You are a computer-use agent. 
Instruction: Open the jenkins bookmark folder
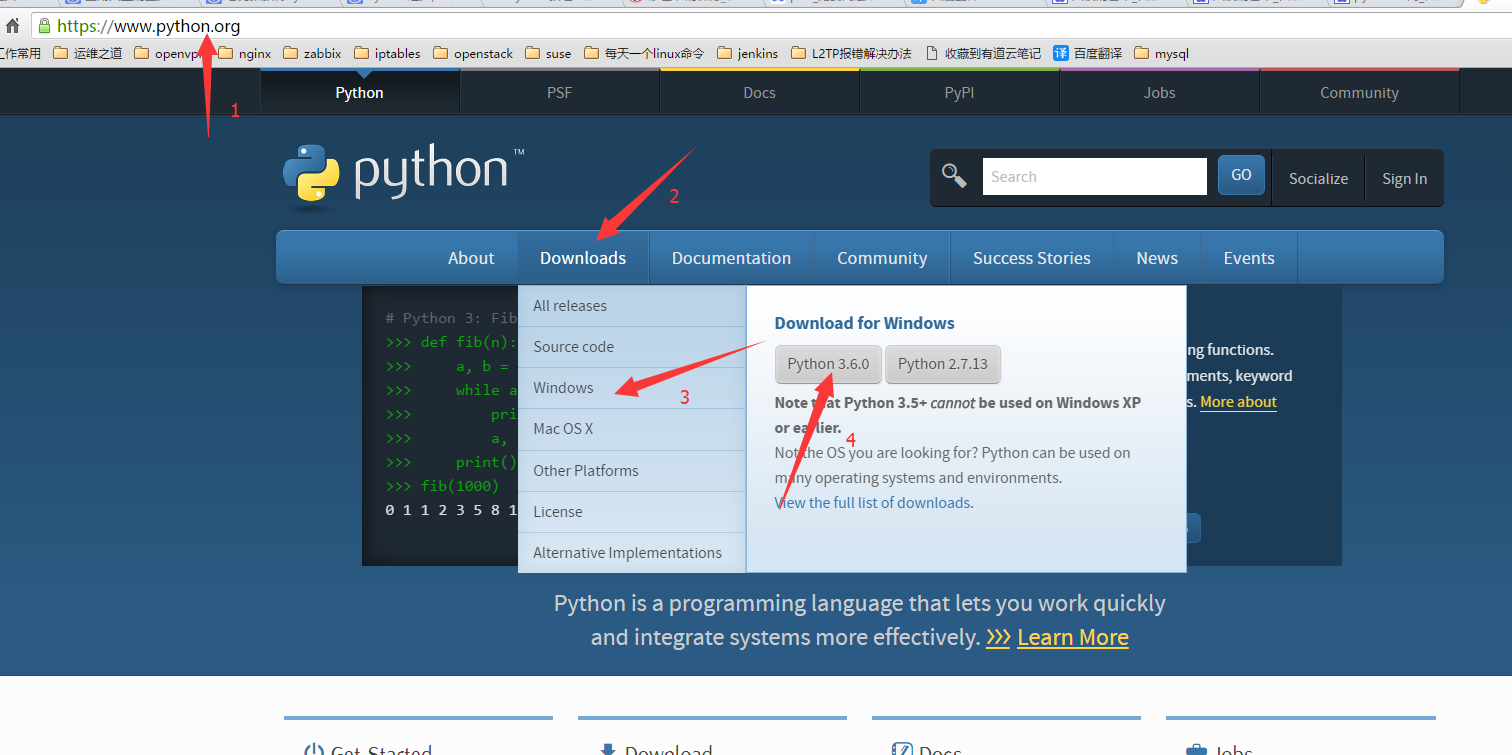(747, 54)
